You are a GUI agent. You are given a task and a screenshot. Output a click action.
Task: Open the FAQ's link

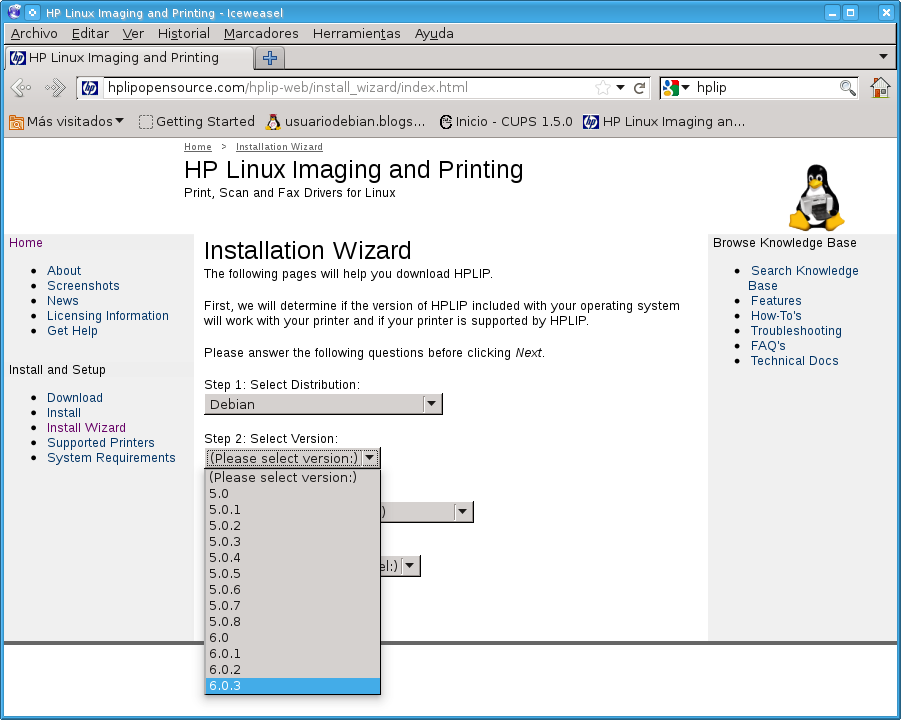(768, 346)
